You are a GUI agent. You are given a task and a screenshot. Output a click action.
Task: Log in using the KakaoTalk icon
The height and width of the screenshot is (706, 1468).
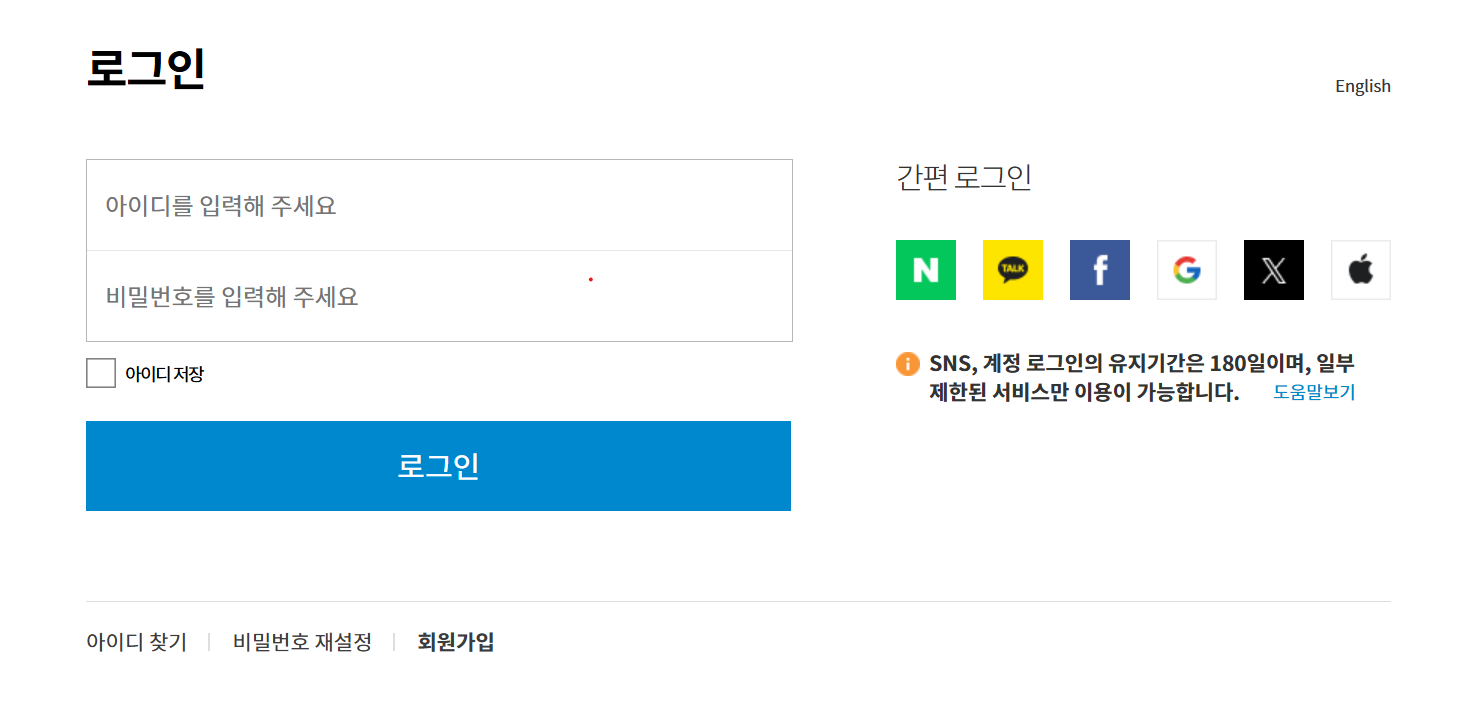click(x=1012, y=269)
